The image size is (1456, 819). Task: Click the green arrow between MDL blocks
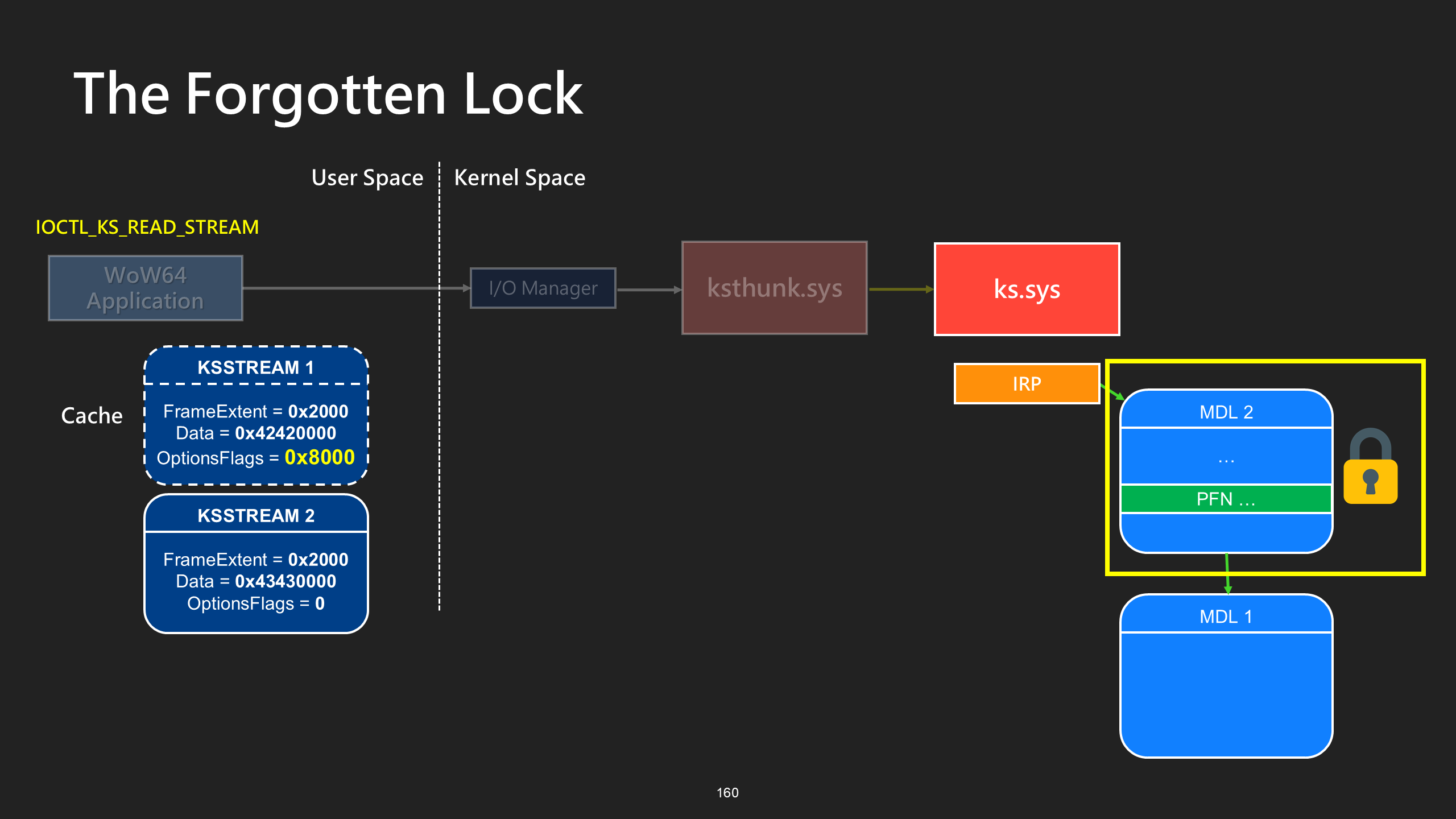point(1227,574)
